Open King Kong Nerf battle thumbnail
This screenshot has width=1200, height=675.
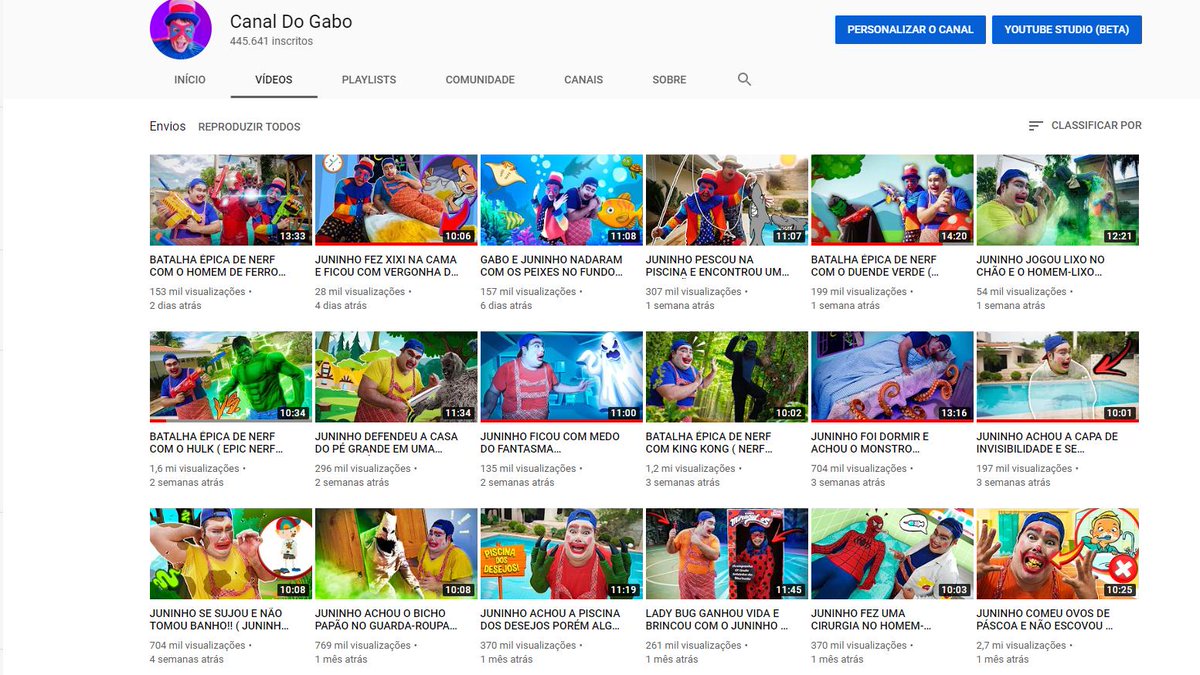[x=727, y=377]
